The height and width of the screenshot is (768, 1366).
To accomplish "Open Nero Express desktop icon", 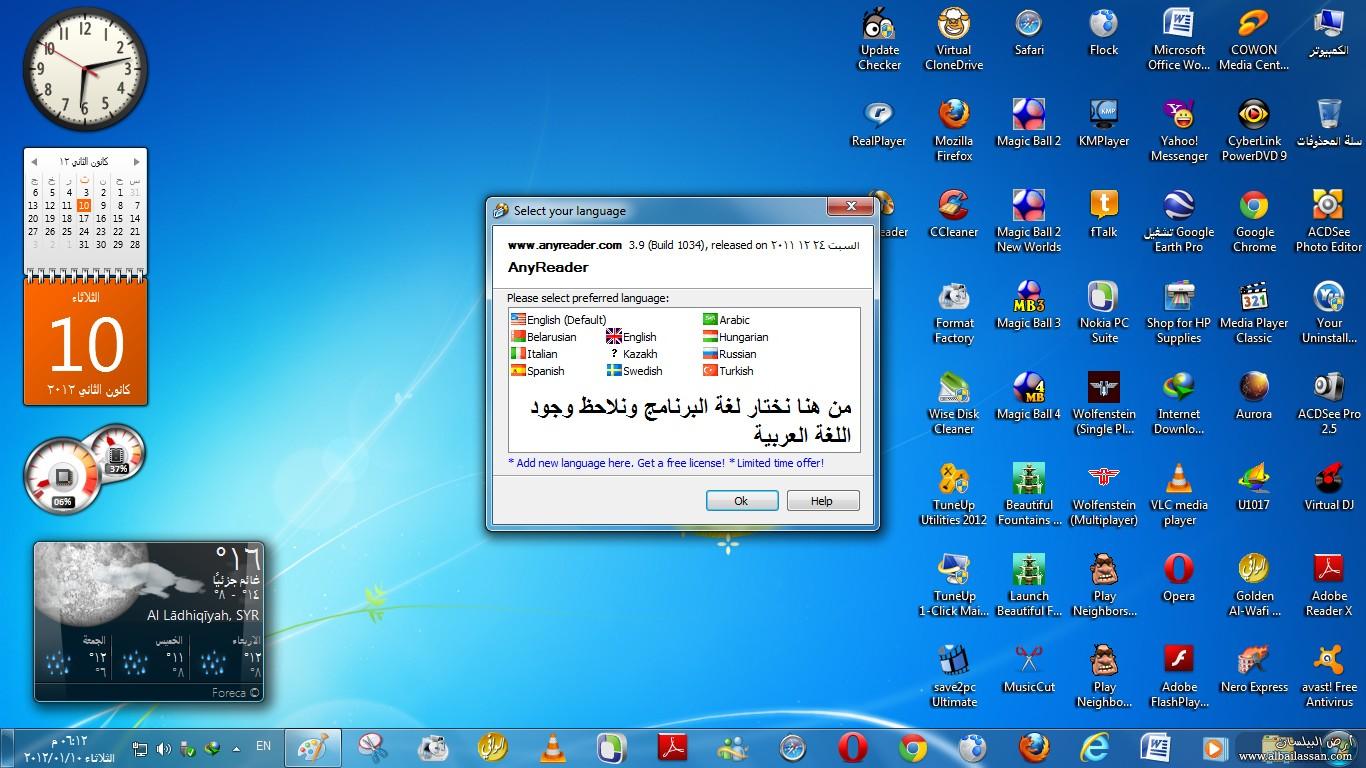I will tap(1254, 670).
